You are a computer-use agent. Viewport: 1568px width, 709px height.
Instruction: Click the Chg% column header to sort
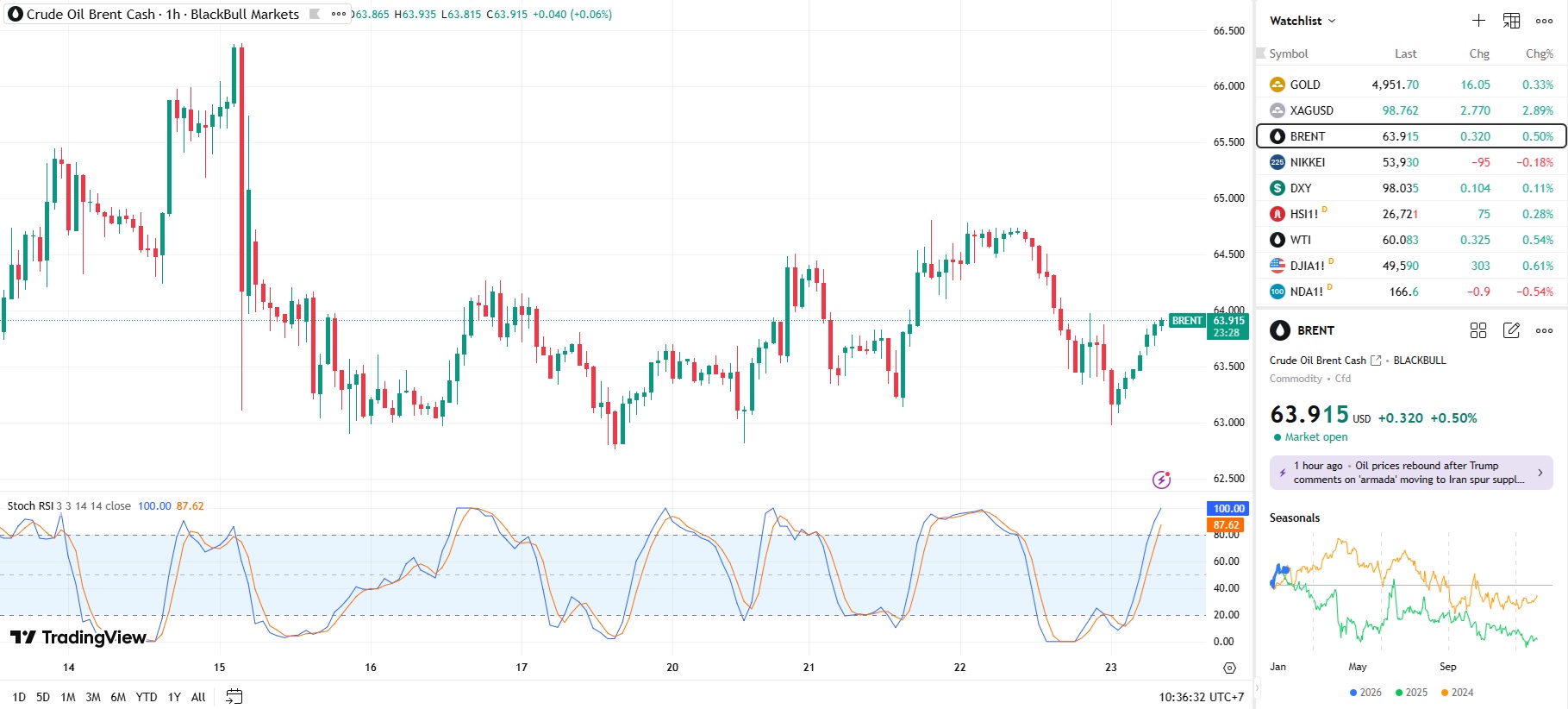point(1539,53)
